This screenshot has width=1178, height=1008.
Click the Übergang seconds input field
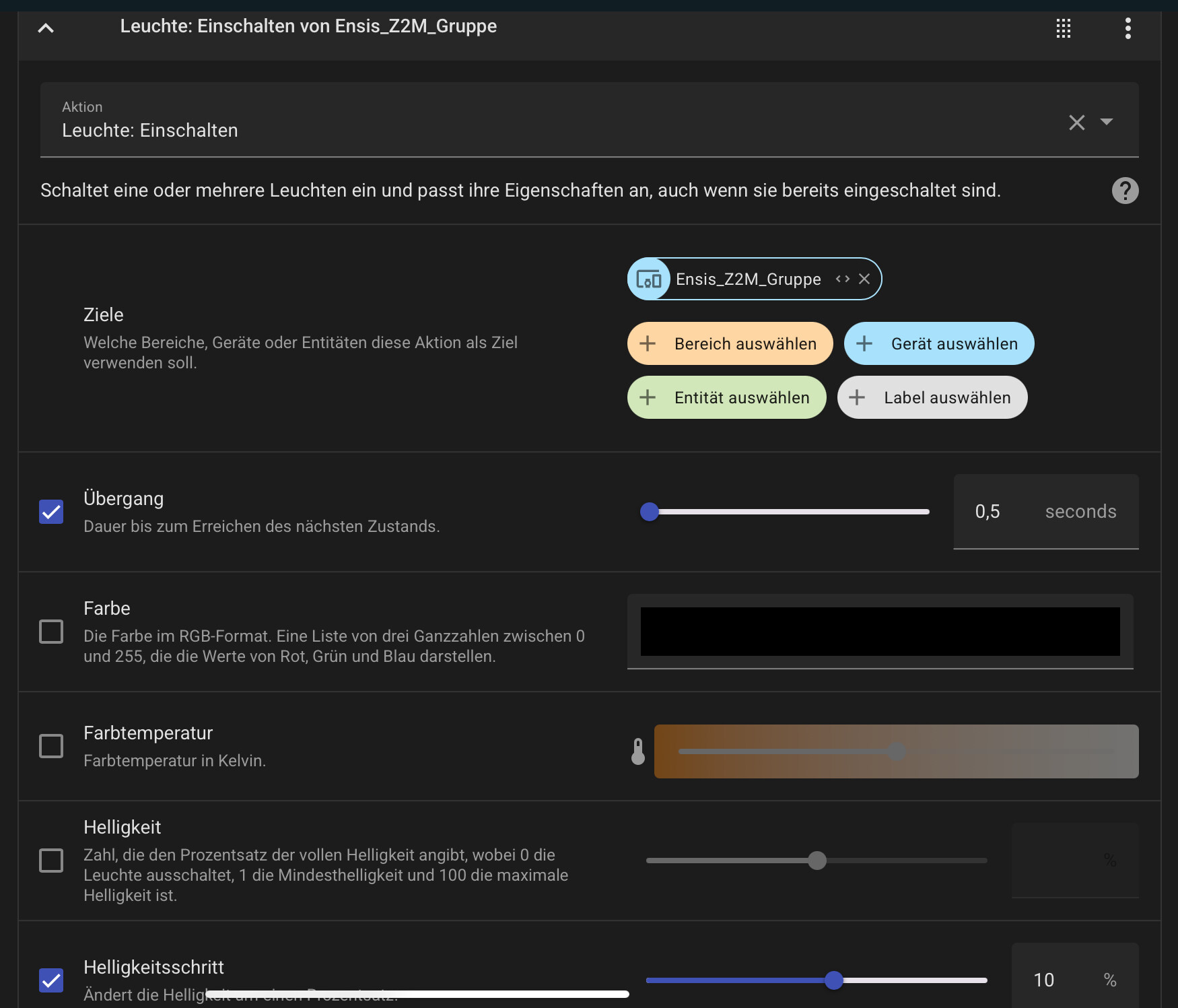(996, 512)
